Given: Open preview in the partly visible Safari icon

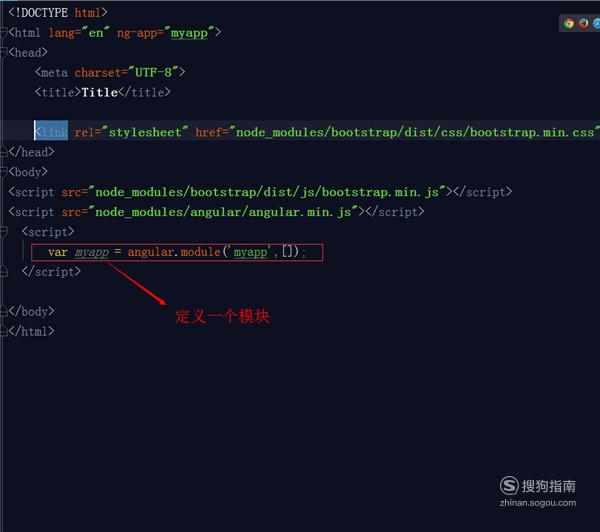Looking at the screenshot, I should click(x=597, y=23).
